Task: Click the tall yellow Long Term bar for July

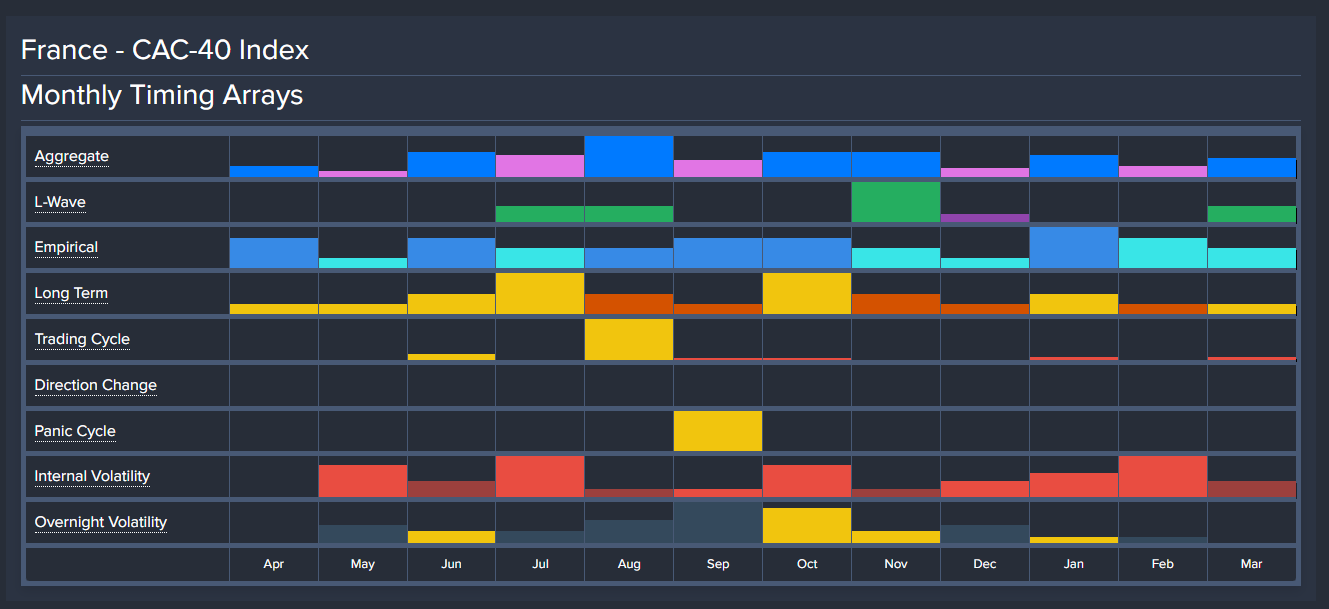Action: click(540, 294)
